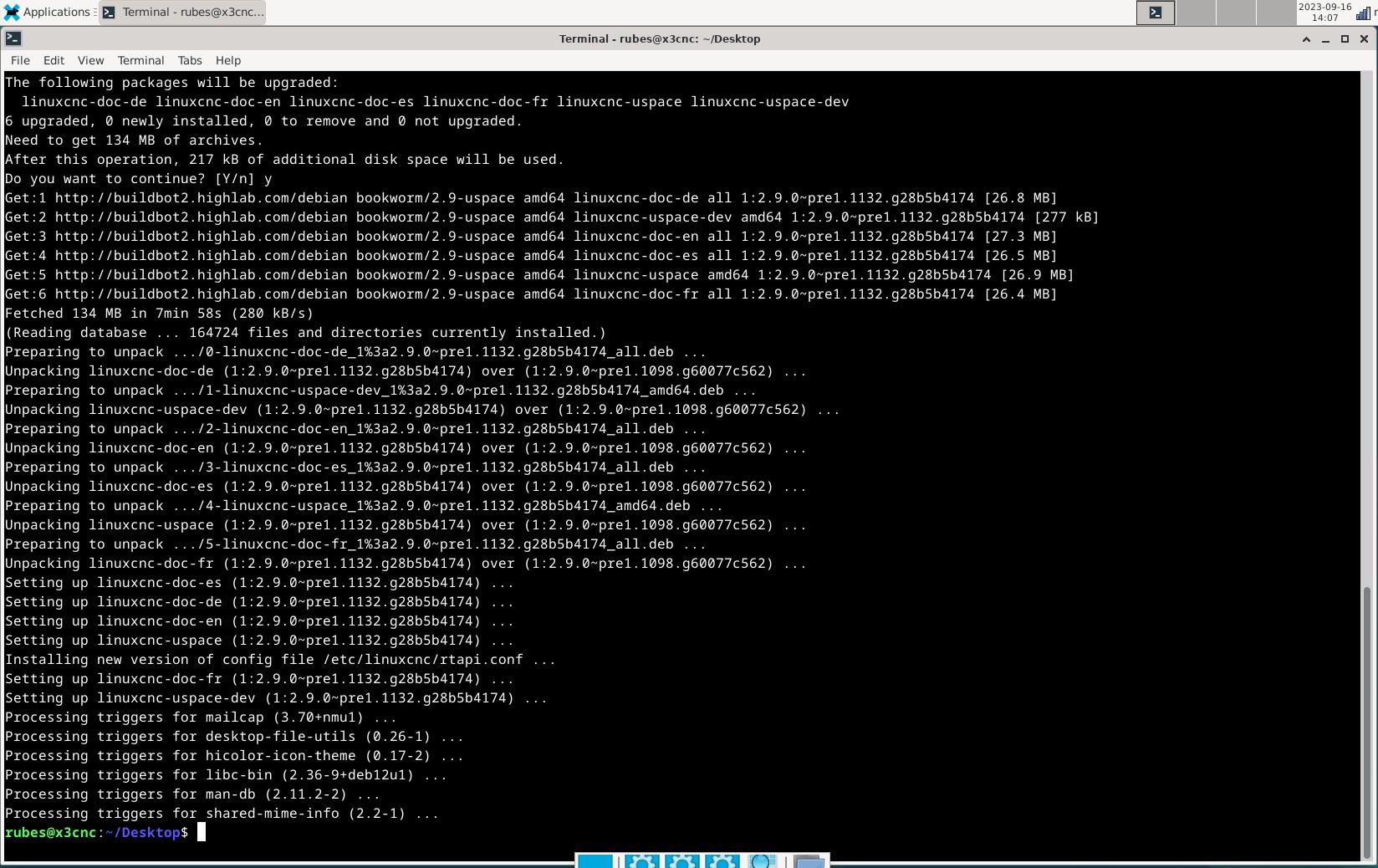
Task: Minimize the terminal window
Action: [1325, 38]
